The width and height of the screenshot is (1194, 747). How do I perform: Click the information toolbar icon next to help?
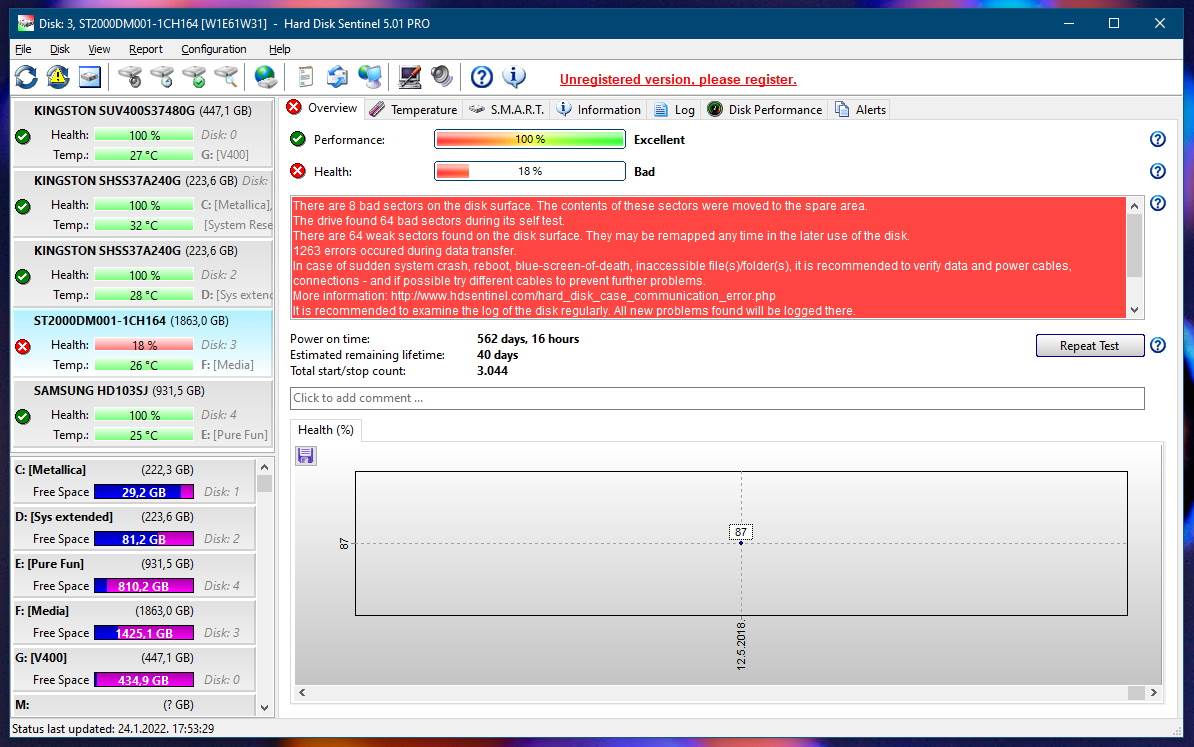click(512, 76)
